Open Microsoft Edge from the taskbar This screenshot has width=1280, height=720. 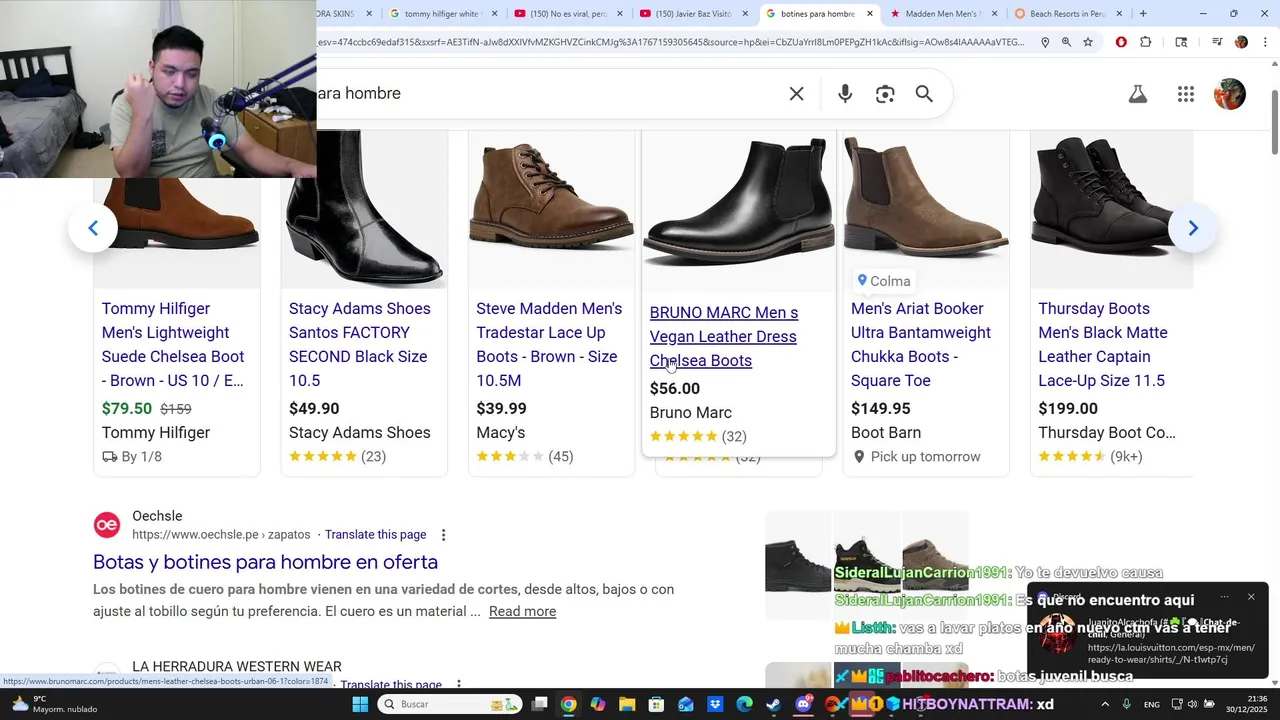[744, 704]
